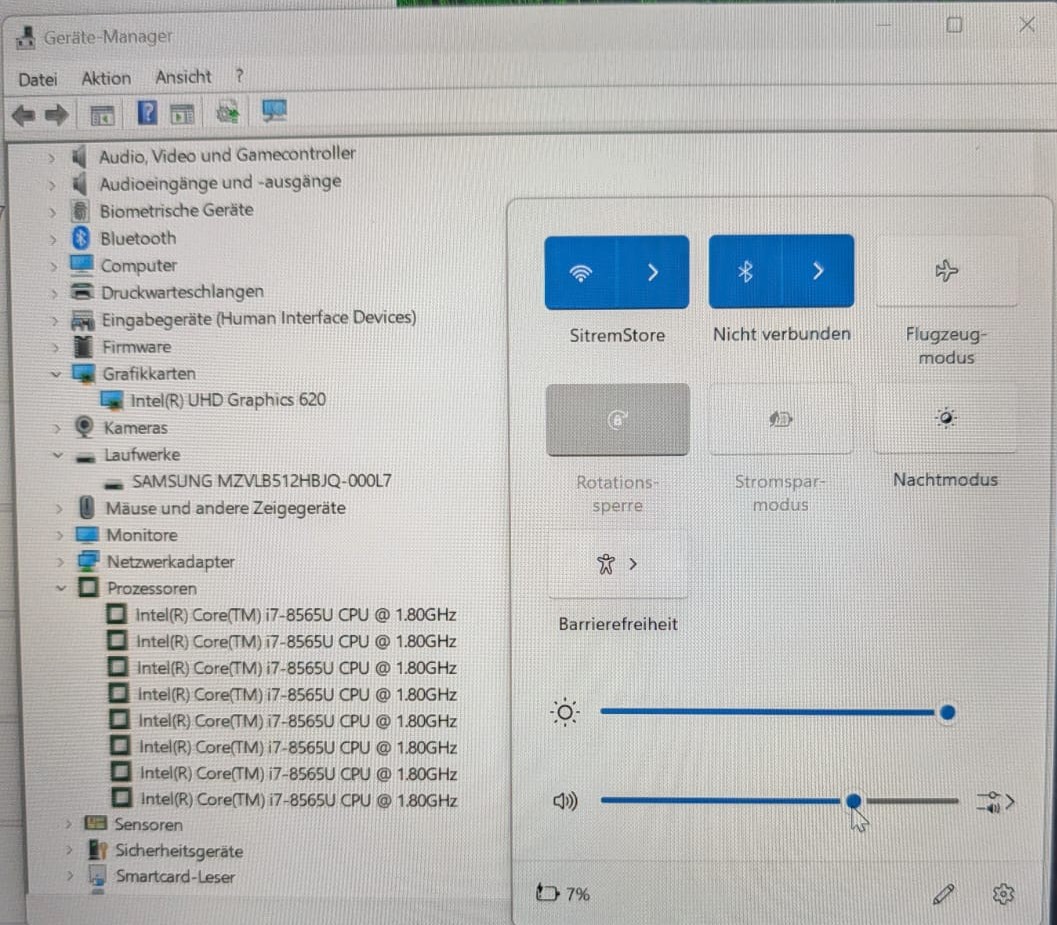Screen dimensions: 1057x925
Task: Click the battery 7% indicator
Action: (563, 893)
